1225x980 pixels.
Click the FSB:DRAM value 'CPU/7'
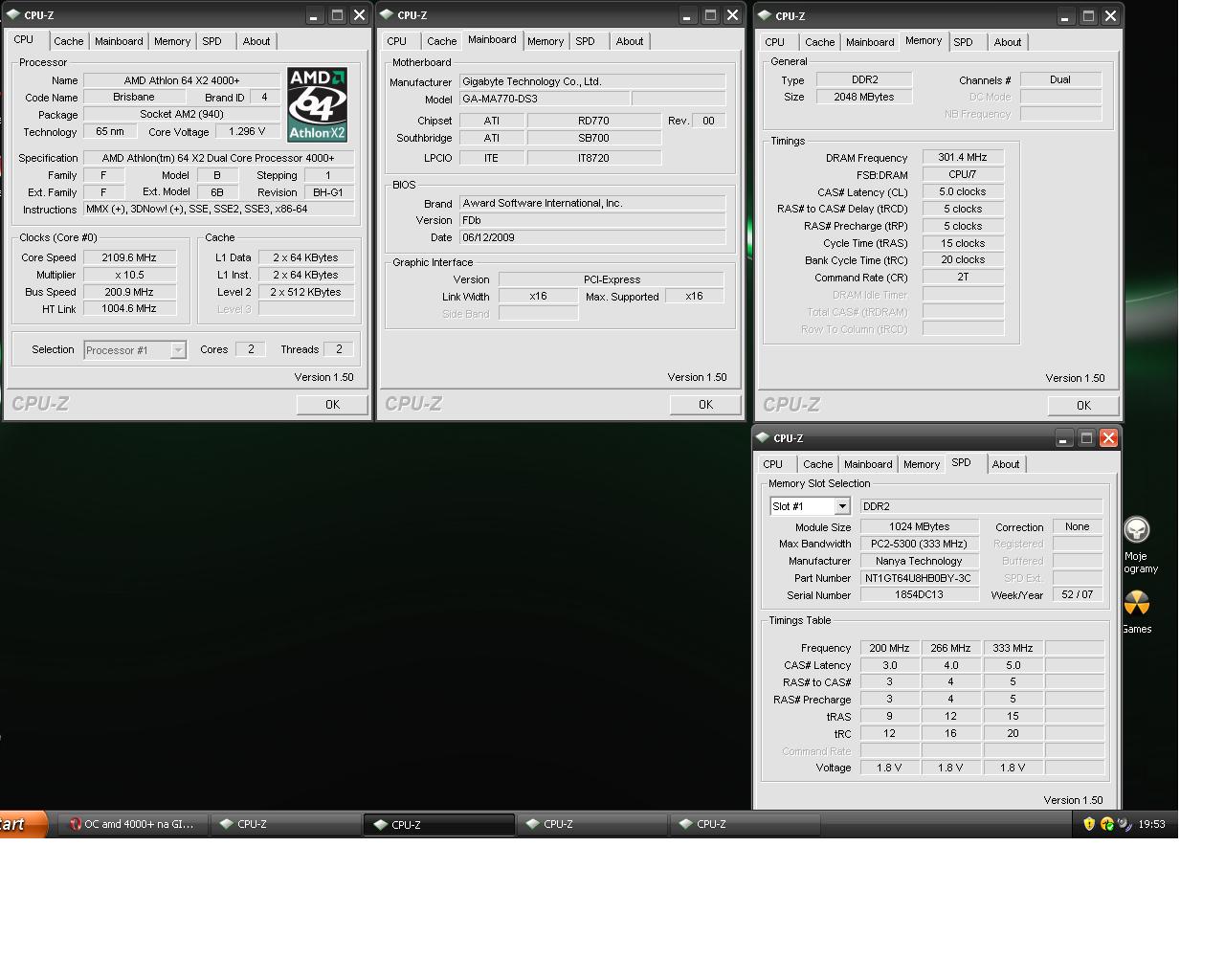[963, 175]
